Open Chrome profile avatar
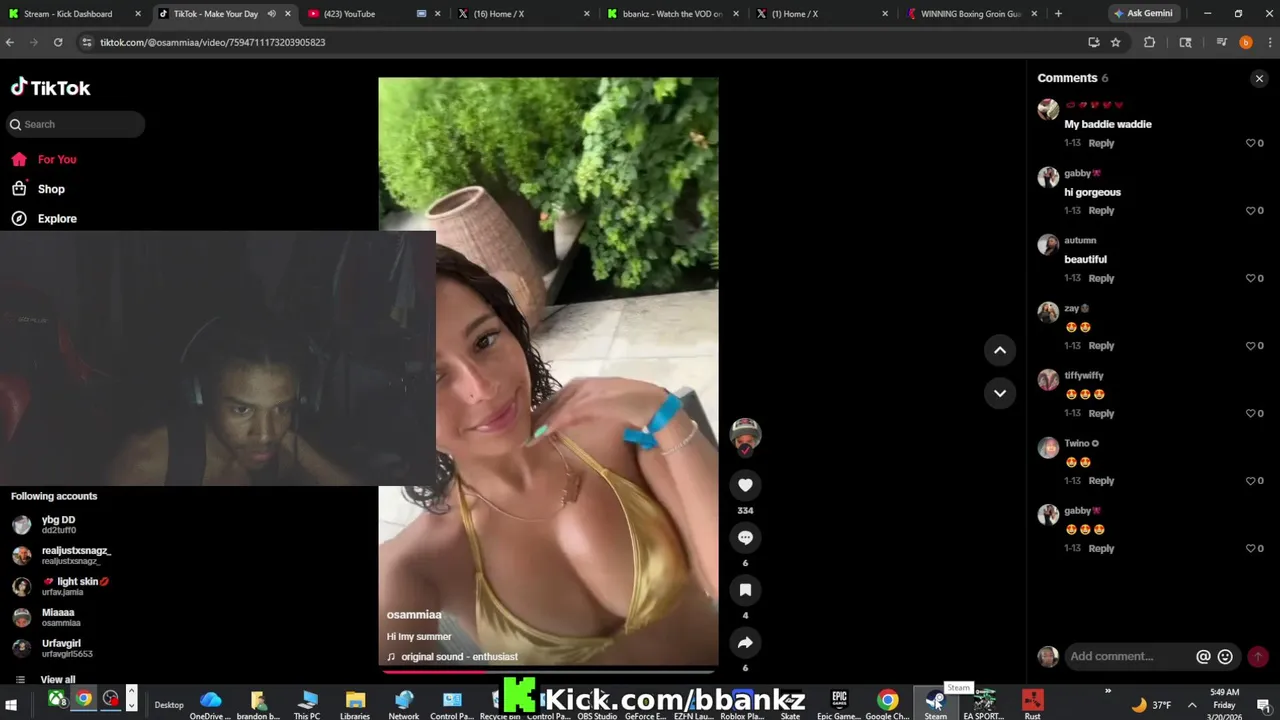1280x720 pixels. (1245, 42)
